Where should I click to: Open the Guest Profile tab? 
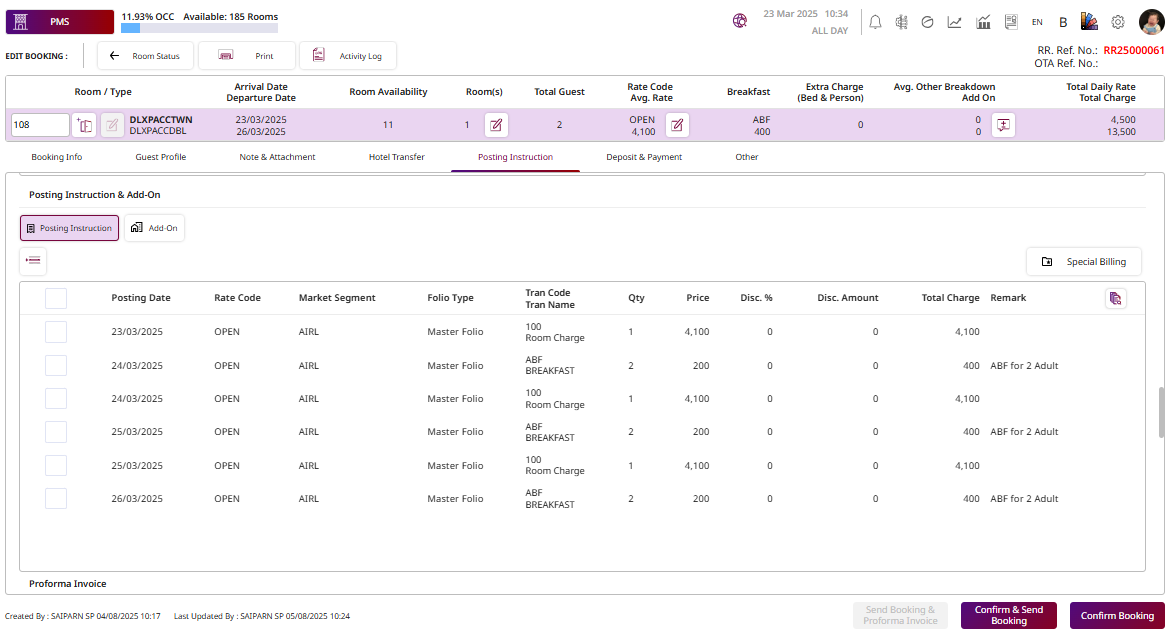click(161, 157)
